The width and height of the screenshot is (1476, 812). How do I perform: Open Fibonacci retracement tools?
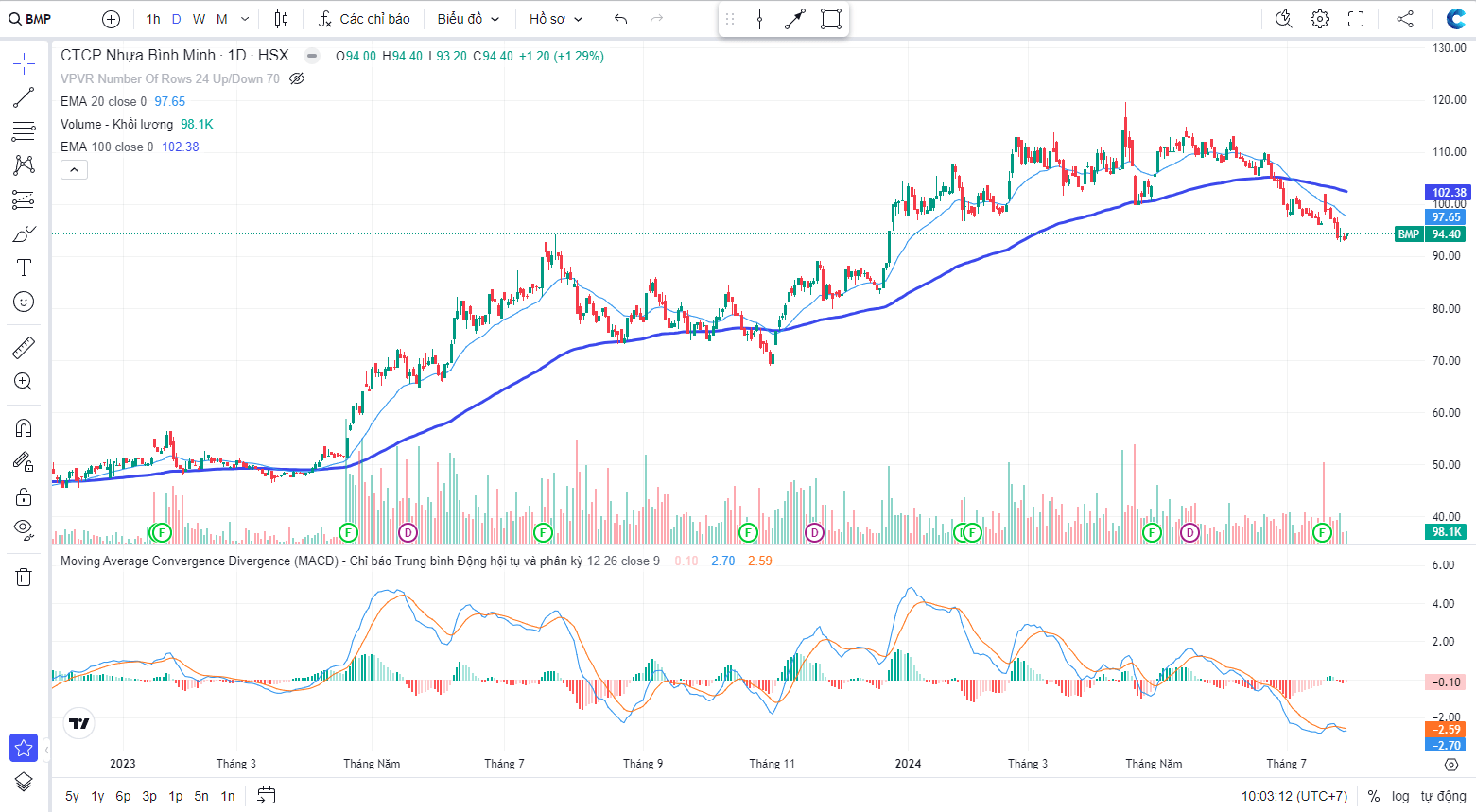[x=24, y=131]
